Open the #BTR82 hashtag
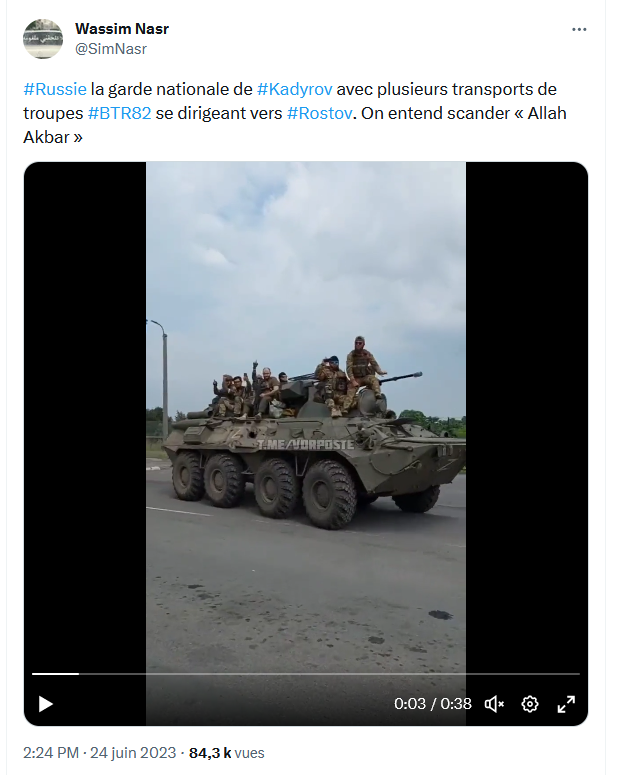Screen dimensions: 617x775 pyautogui.click(x=119, y=113)
